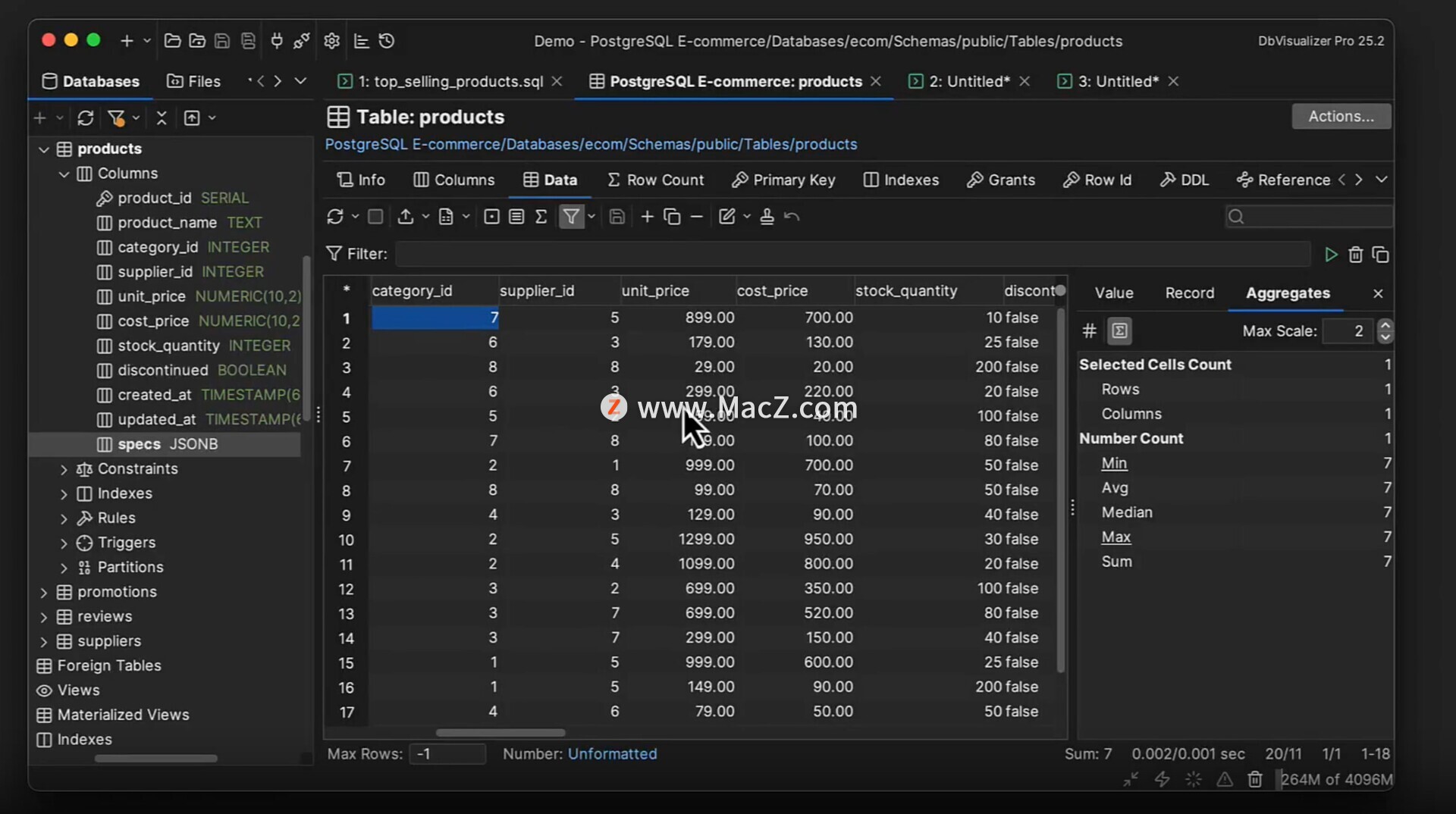Open Tool Properties gear icon
This screenshot has width=1456, height=814.
(x=331, y=41)
